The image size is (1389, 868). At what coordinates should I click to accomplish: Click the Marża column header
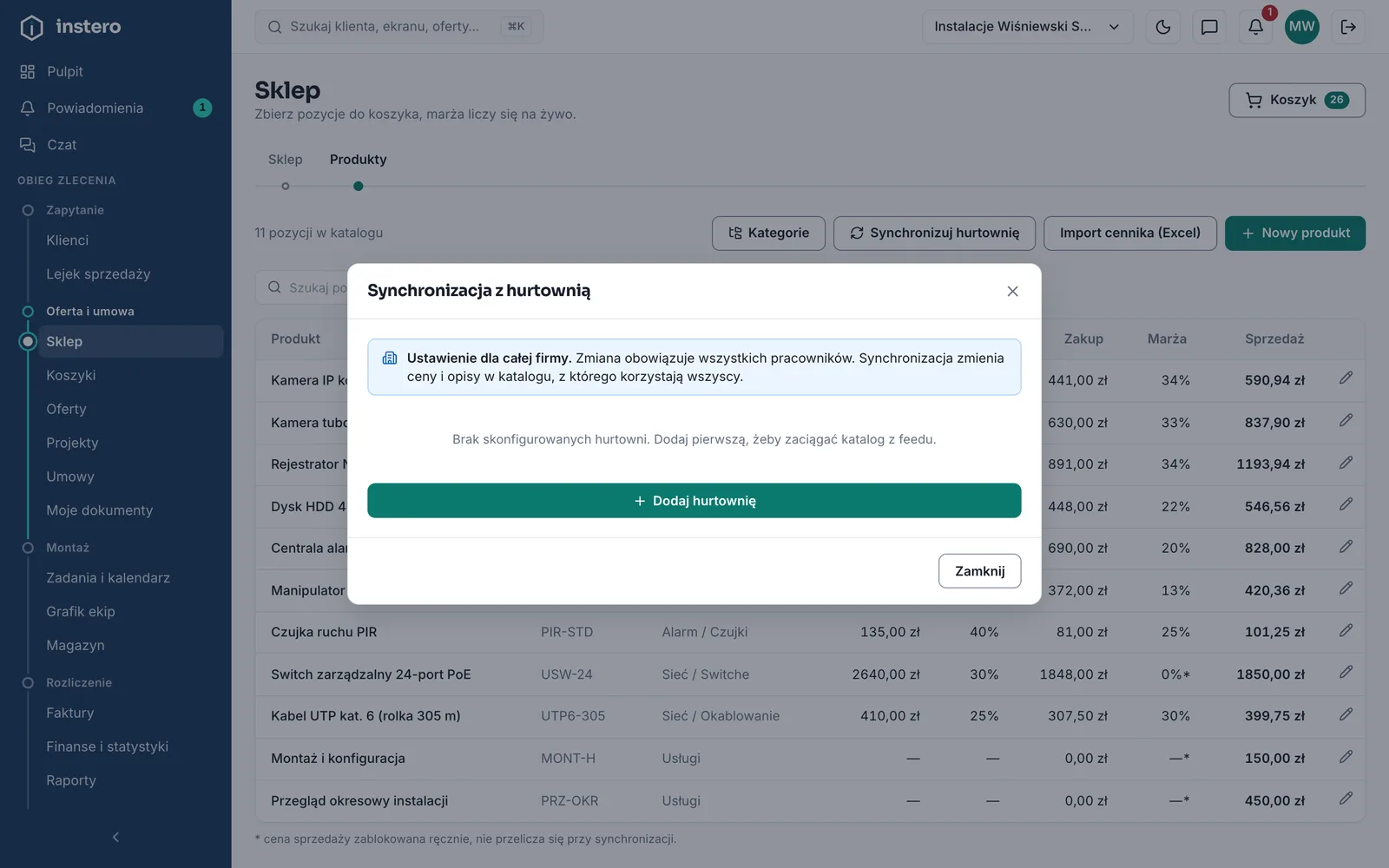(x=1167, y=339)
